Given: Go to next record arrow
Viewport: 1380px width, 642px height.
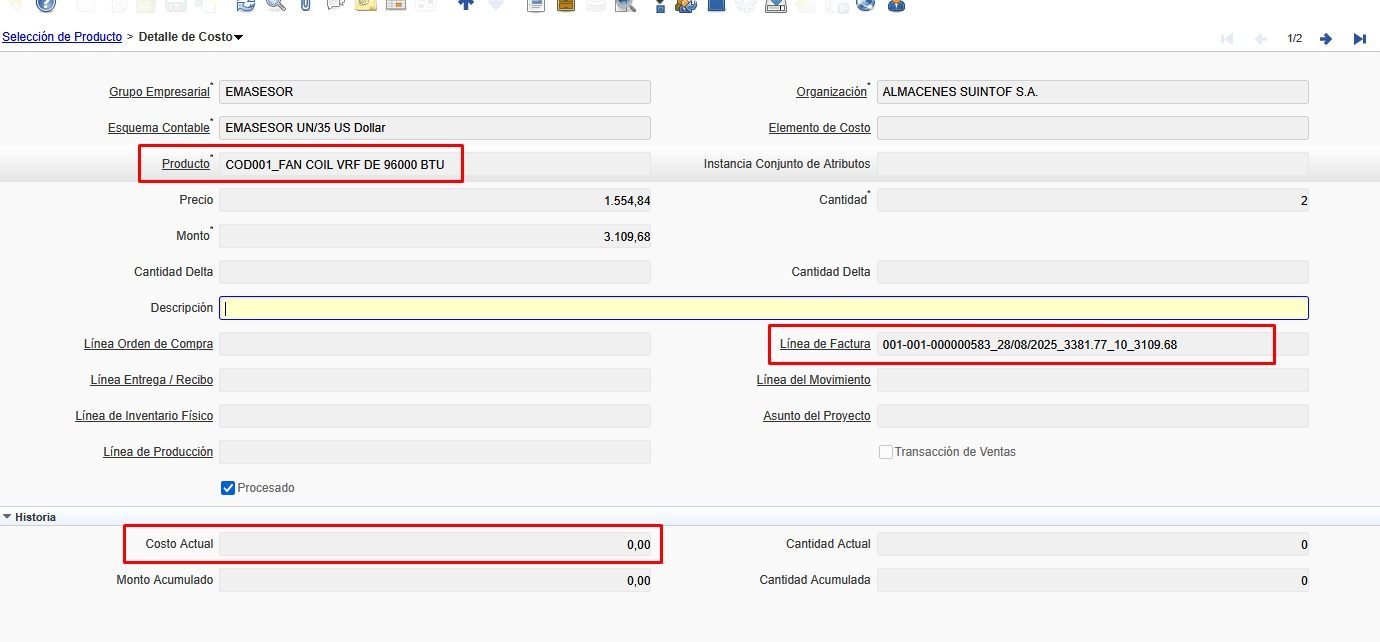Looking at the screenshot, I should pos(1326,39).
